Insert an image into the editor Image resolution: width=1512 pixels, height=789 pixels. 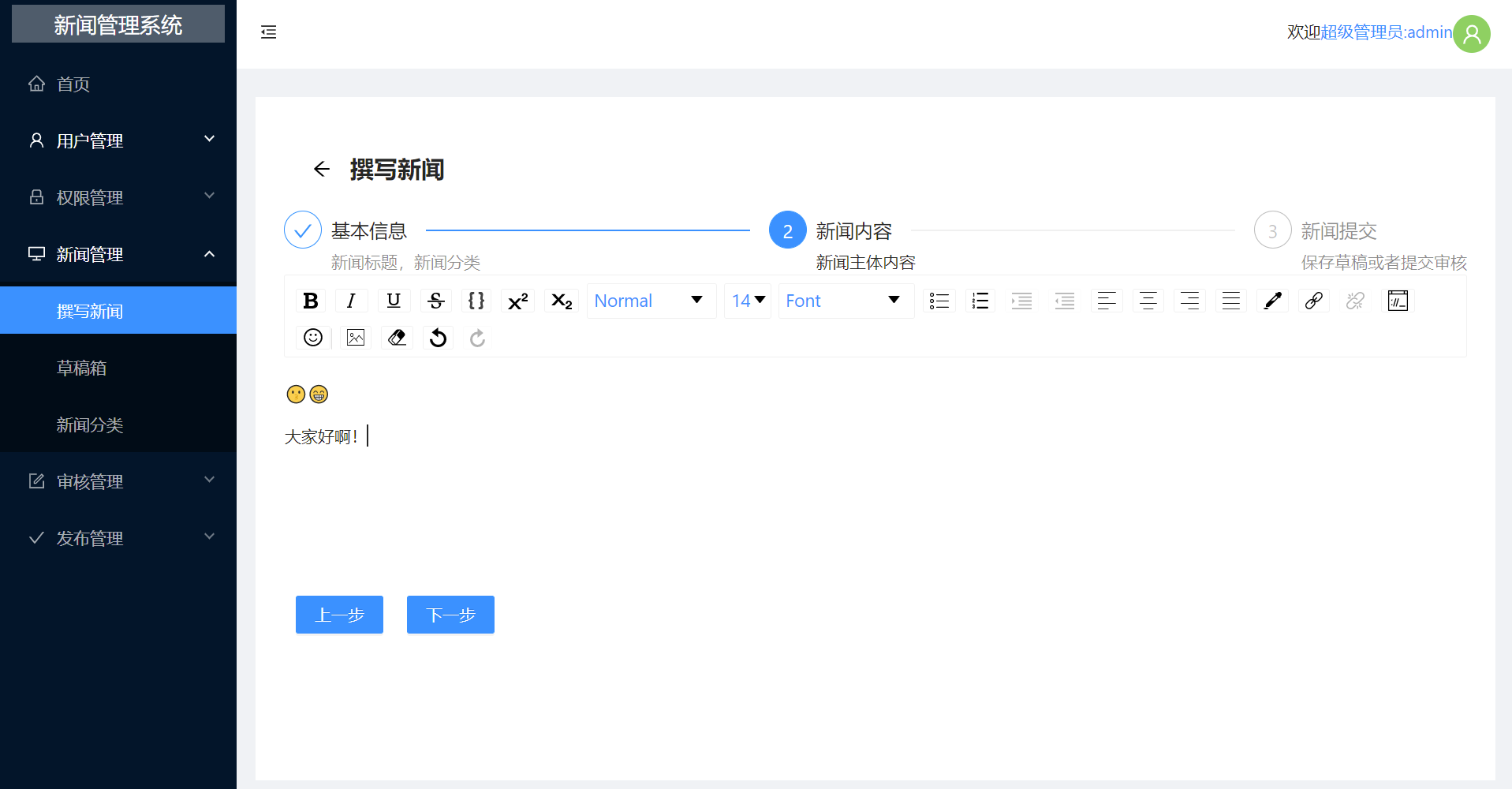356,338
